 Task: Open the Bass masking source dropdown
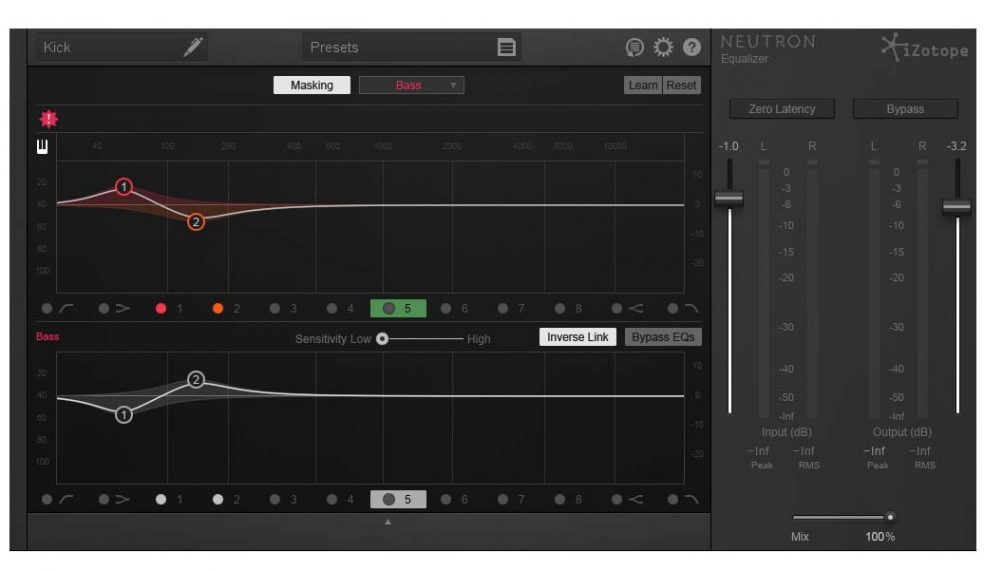click(412, 85)
